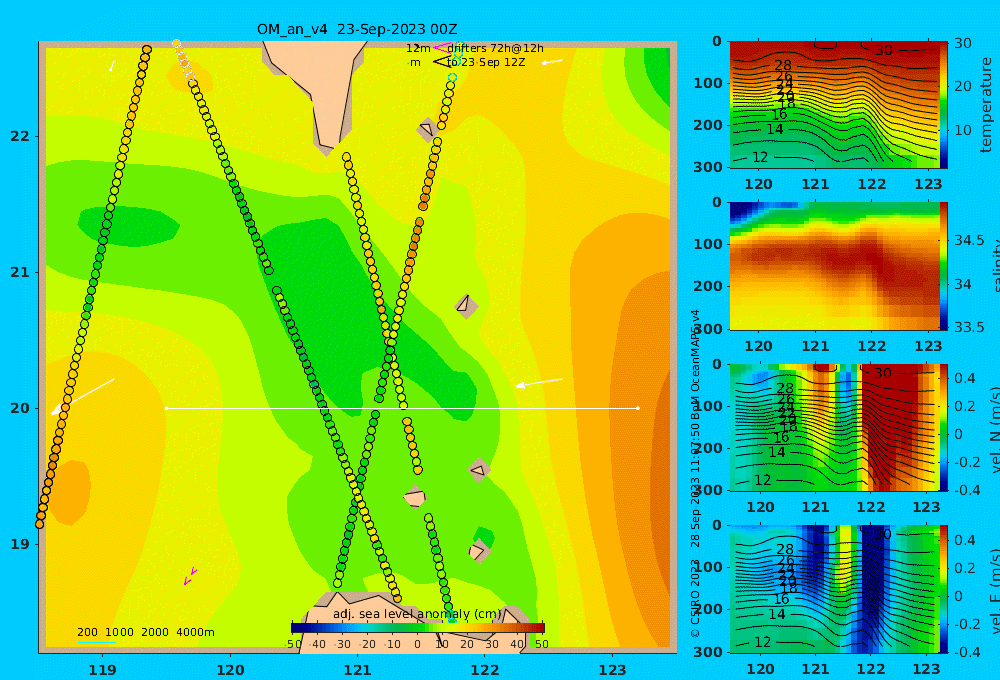Click the island near 121.95E 18.95N
The height and width of the screenshot is (680, 1000).
[478, 551]
